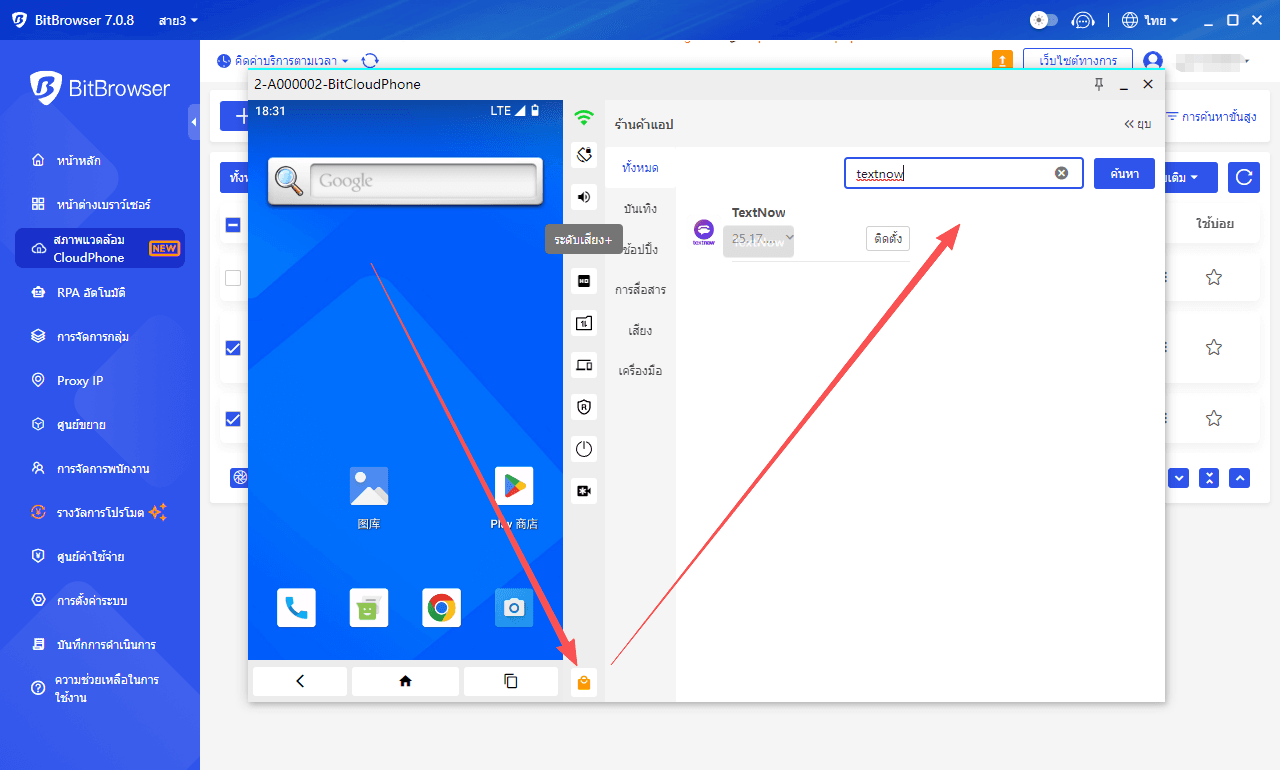
Task: Pin the BitCloudPhone window
Action: [1099, 84]
